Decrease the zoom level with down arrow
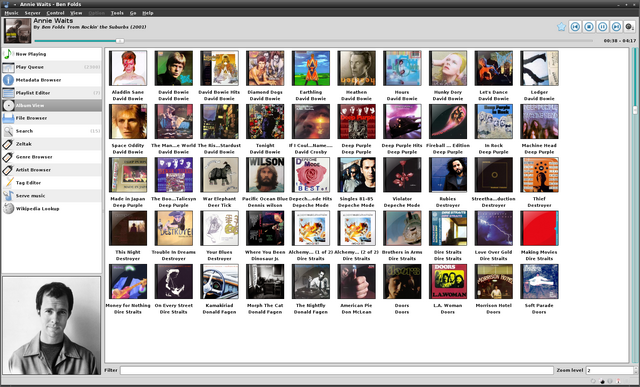The height and width of the screenshot is (387, 640). 635,372
